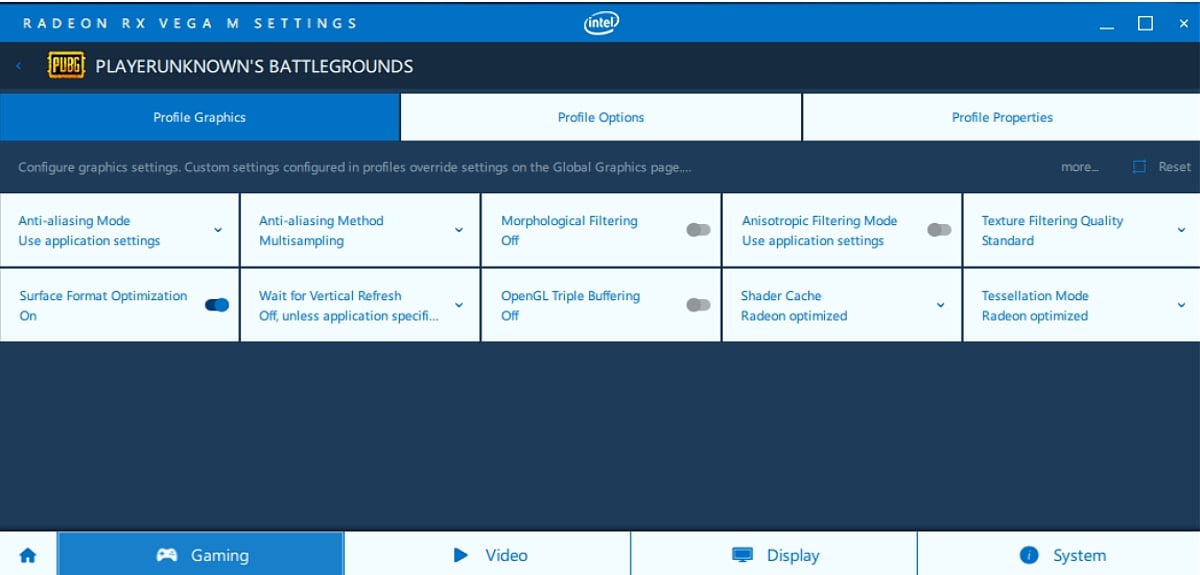Viewport: 1200px width, 575px height.
Task: Click the Reset button
Action: tap(1162, 167)
